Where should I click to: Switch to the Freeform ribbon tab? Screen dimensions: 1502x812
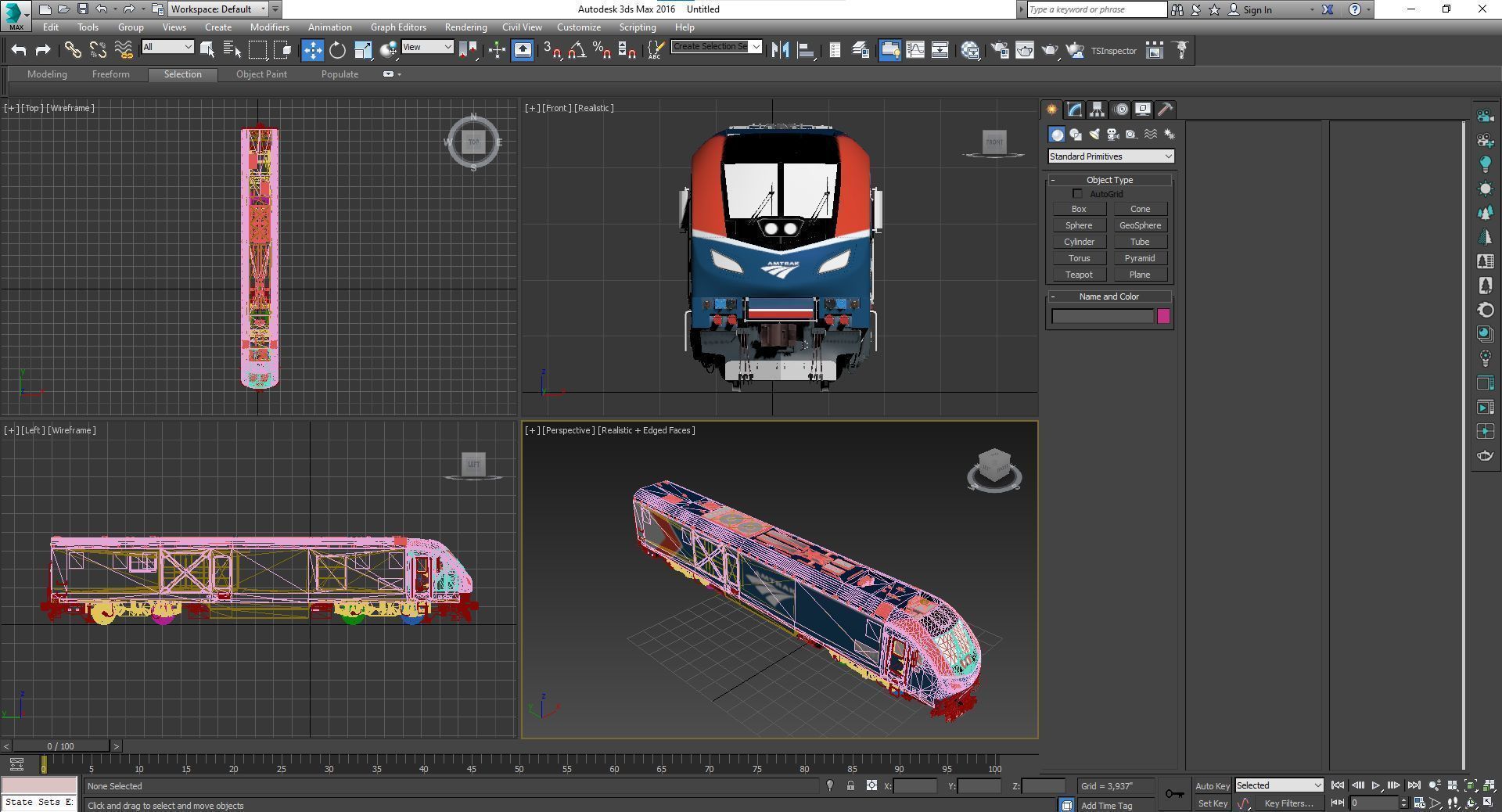pos(110,74)
